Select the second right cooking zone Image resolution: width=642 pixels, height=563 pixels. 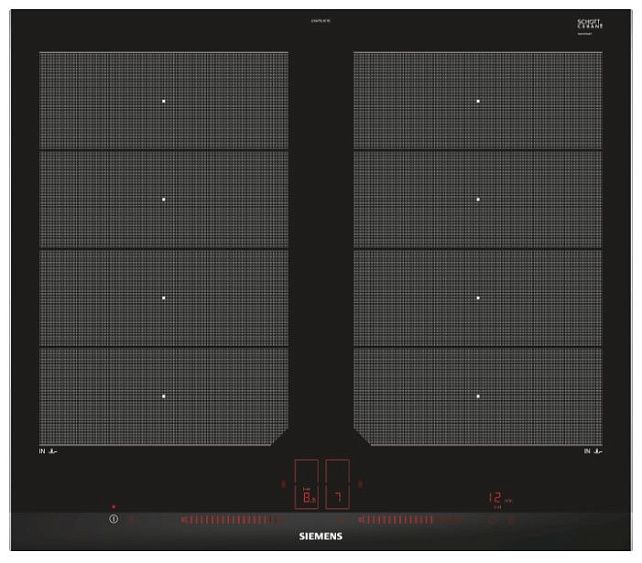click(478, 199)
